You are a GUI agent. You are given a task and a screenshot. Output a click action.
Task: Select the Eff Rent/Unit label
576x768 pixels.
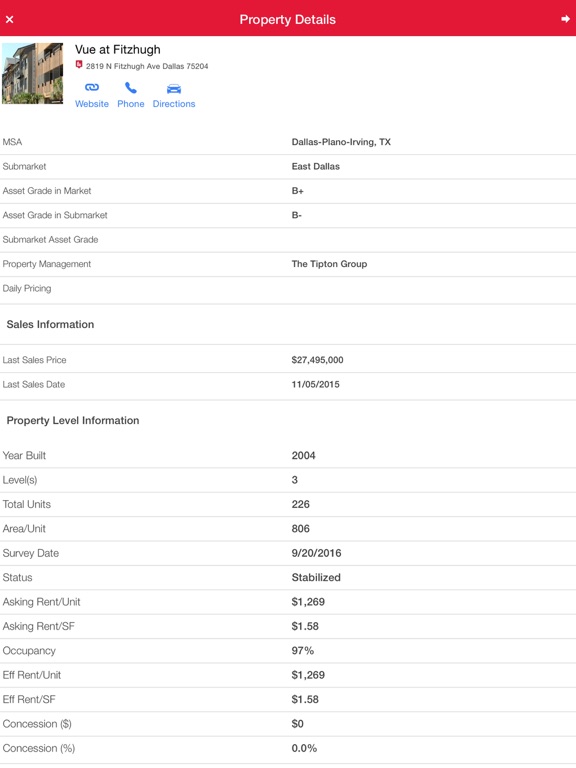(32, 675)
